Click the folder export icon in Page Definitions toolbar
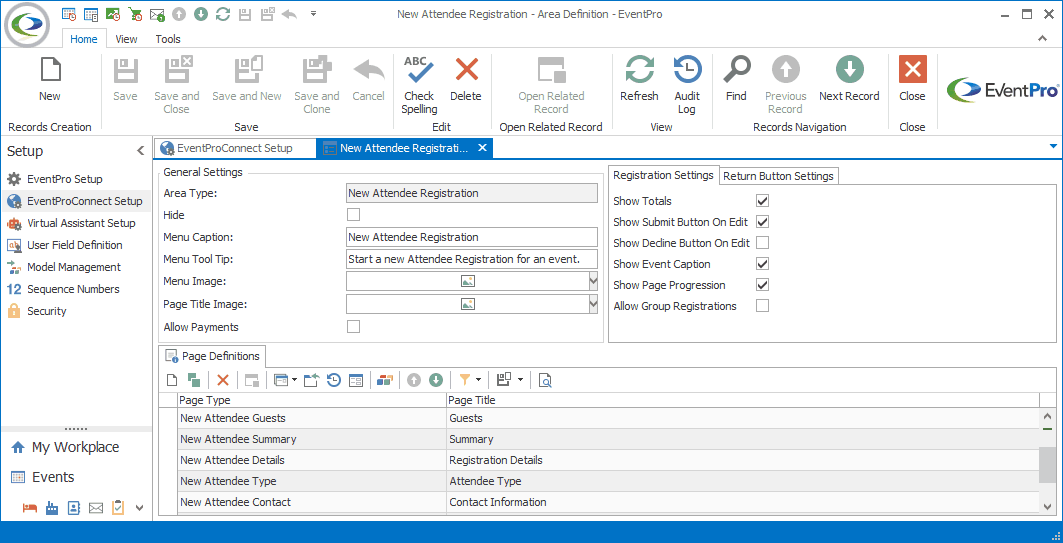The height and width of the screenshot is (543, 1063). tap(310, 380)
